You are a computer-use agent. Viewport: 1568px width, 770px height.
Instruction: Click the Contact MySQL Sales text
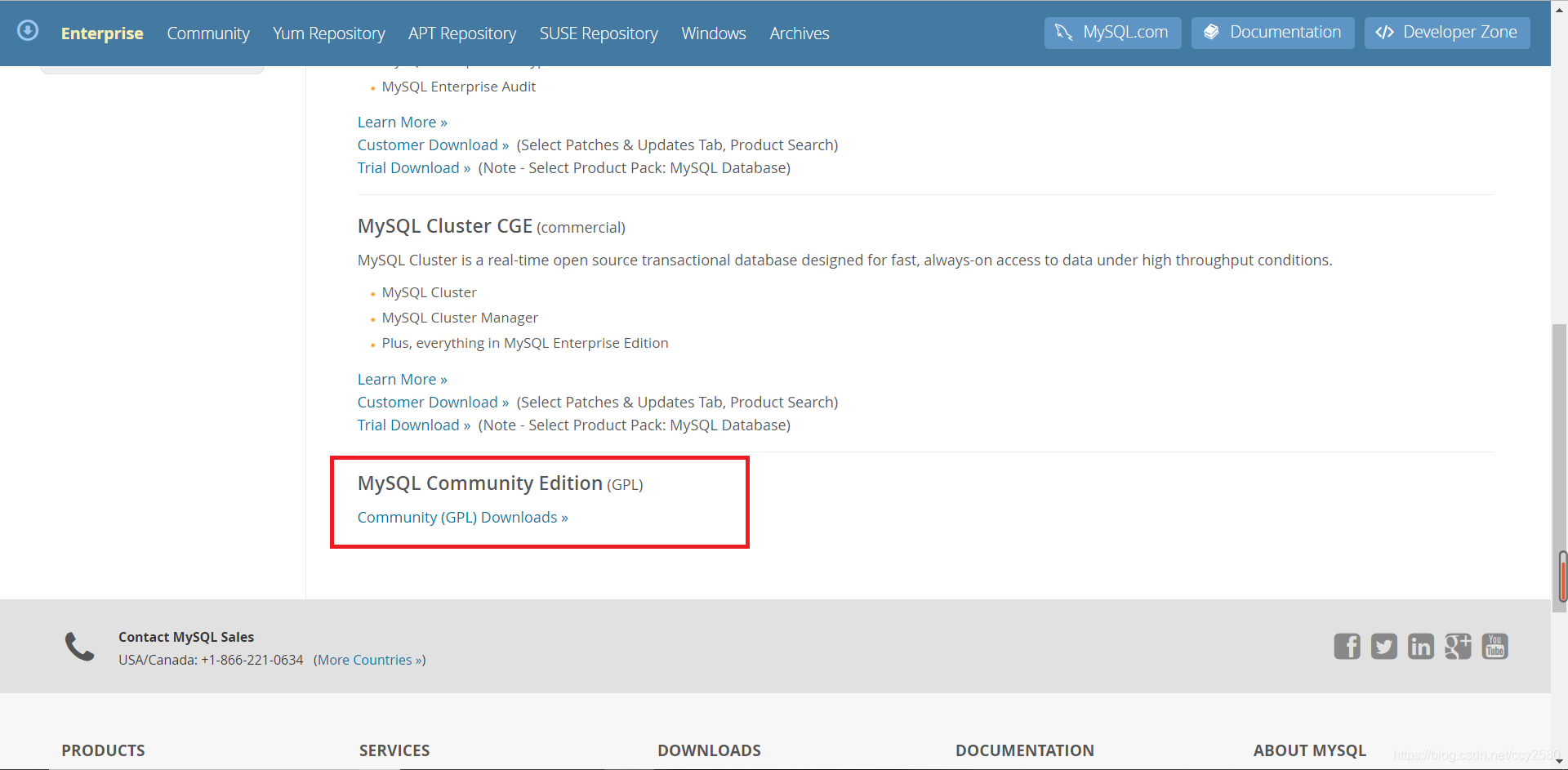click(x=186, y=637)
